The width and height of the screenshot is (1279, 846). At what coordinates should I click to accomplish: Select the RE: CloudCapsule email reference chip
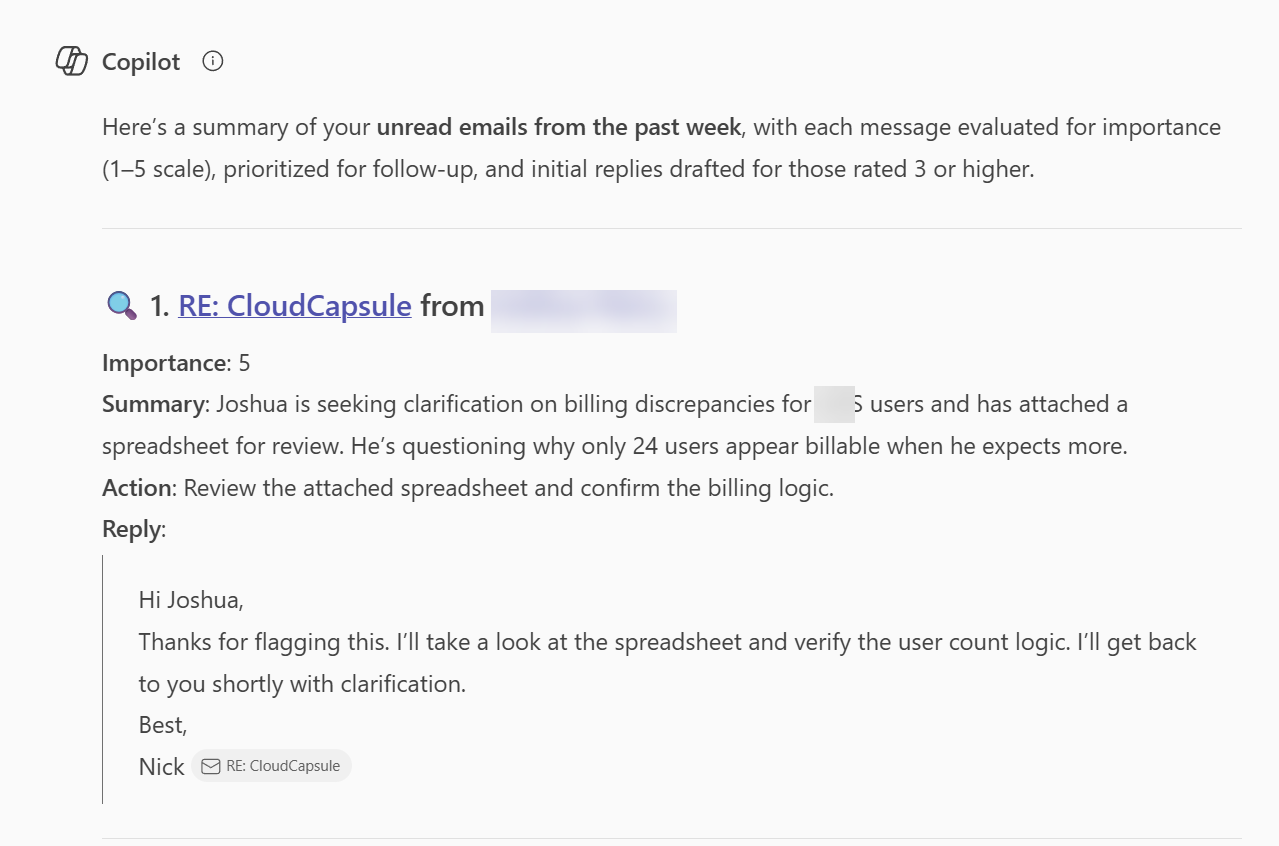[271, 765]
